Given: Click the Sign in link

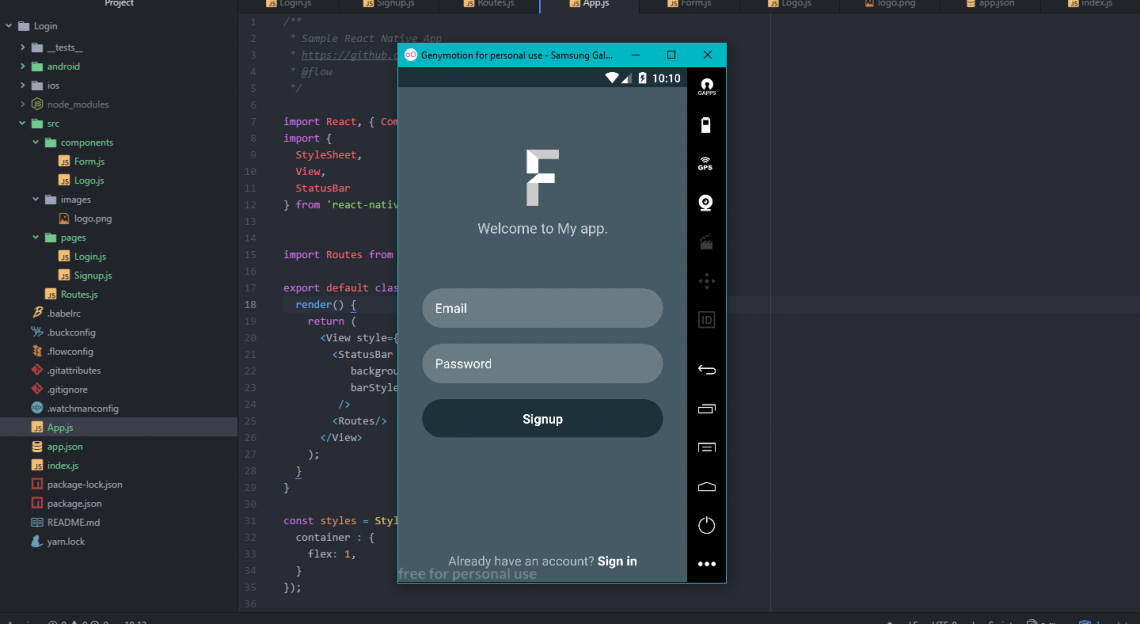Looking at the screenshot, I should [x=617, y=561].
